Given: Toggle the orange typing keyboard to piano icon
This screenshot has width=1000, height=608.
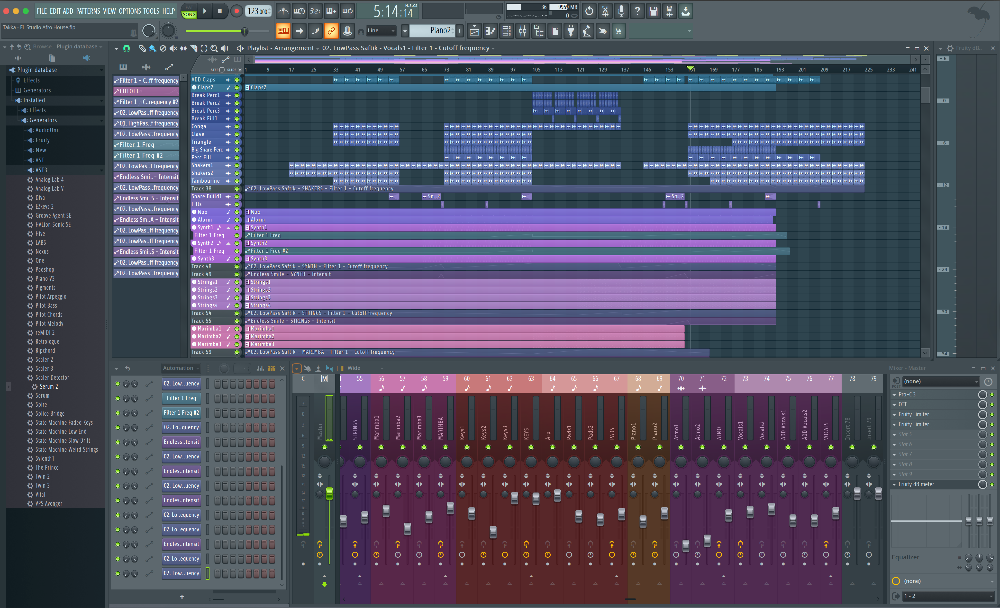Looking at the screenshot, I should 283,31.
